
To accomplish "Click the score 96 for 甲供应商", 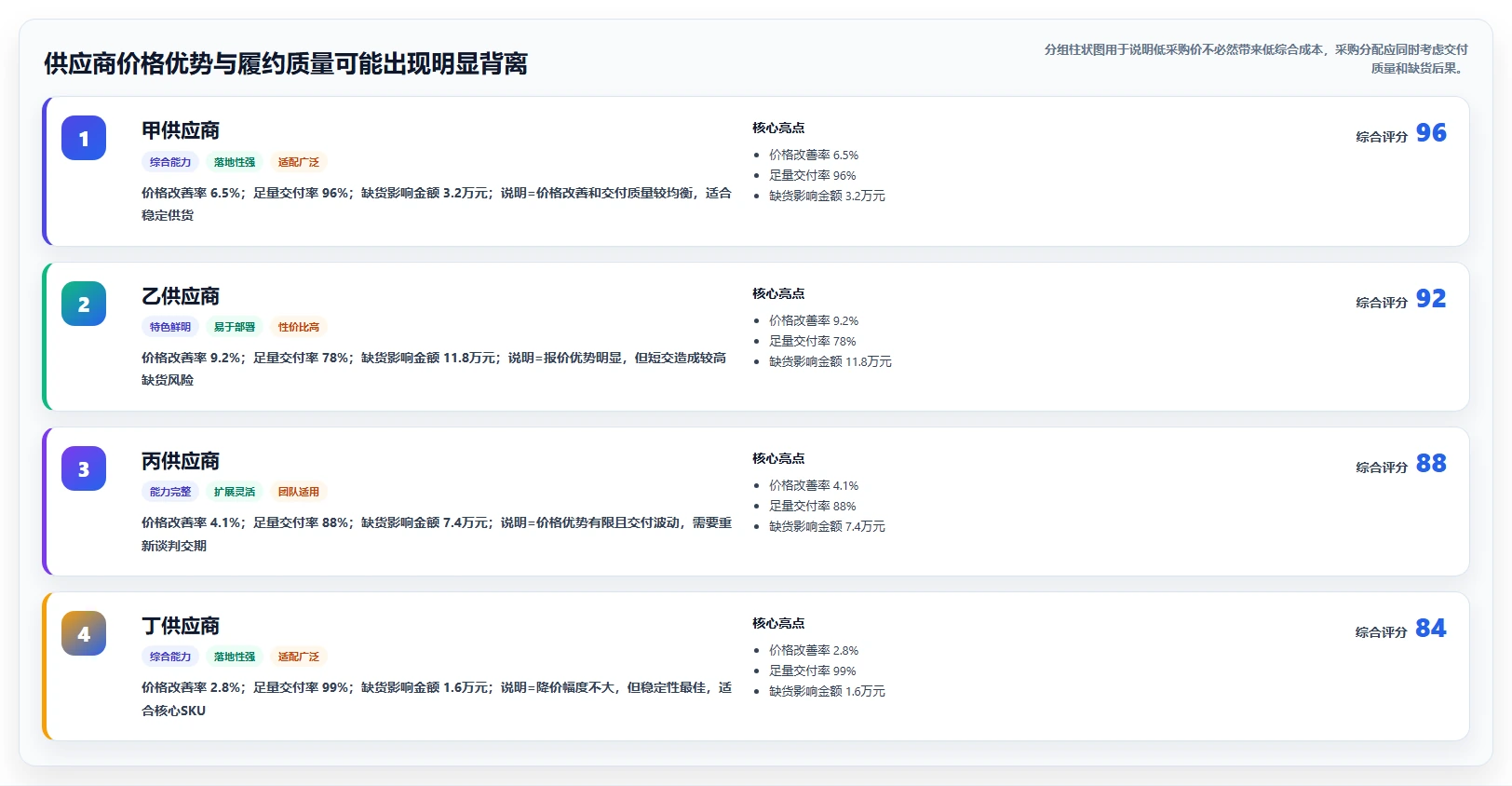I will (x=1431, y=133).
